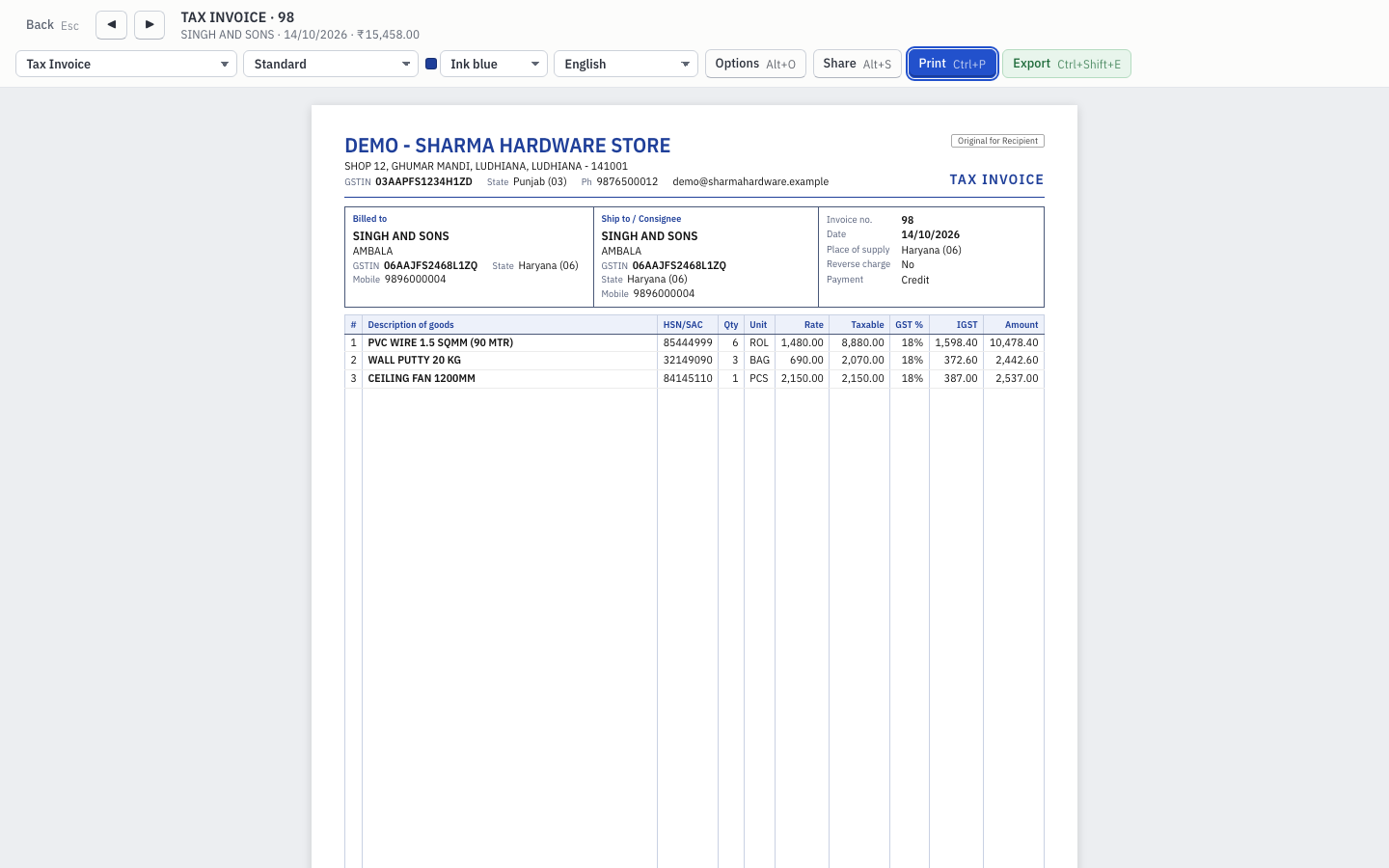Click the Payment value Credit
The width and height of the screenshot is (1389, 868).
915,280
